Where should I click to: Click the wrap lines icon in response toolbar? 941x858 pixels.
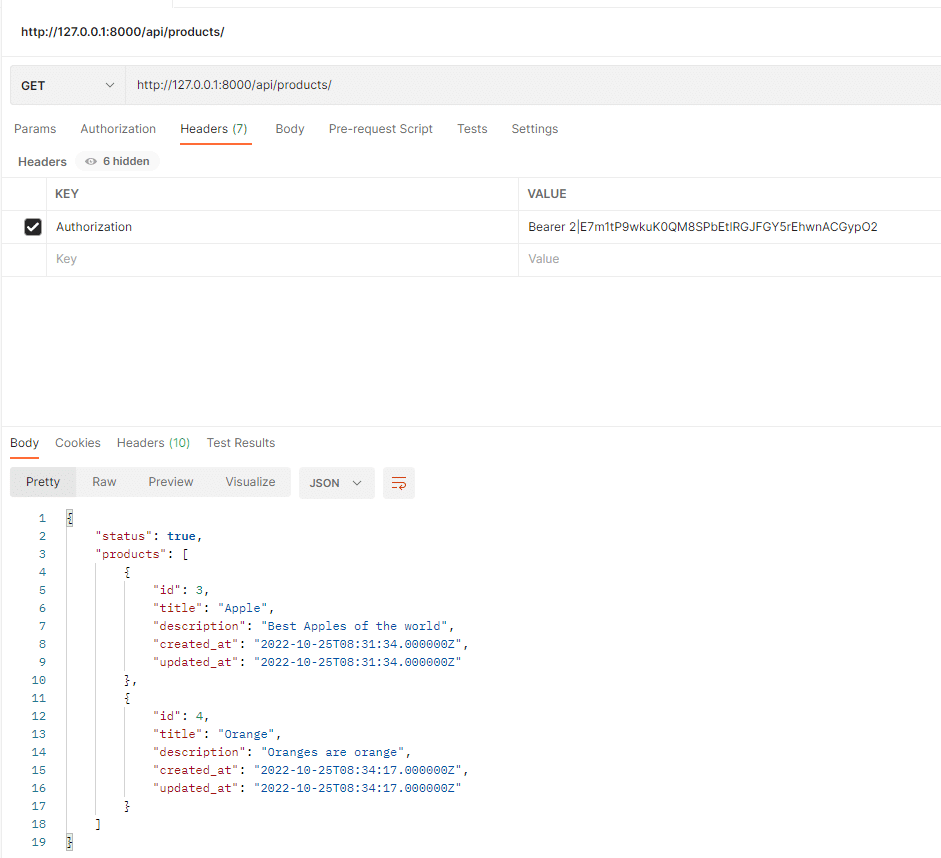[399, 483]
